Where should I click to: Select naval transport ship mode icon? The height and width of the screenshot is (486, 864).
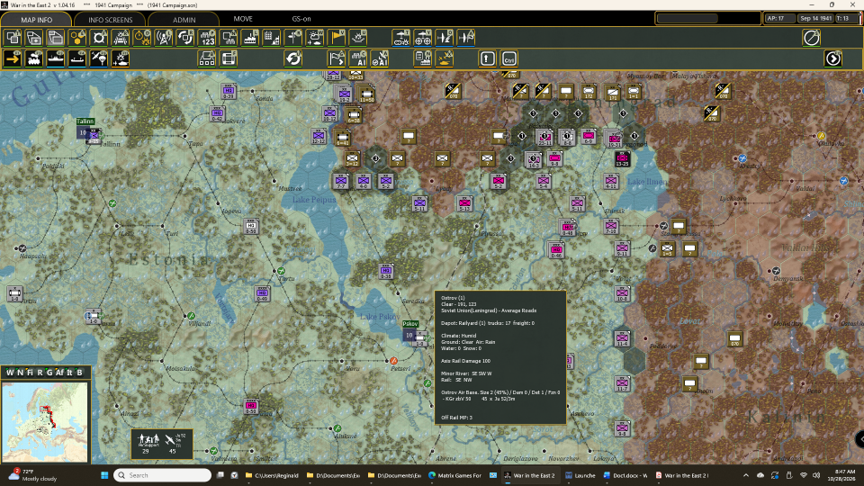56,58
